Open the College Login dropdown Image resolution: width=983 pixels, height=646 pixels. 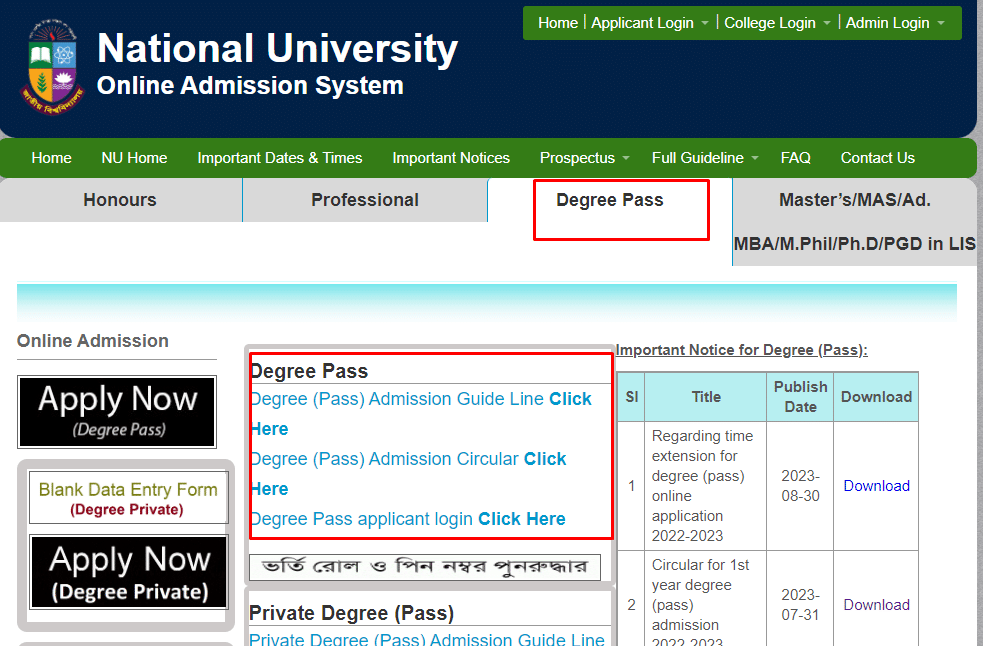[x=770, y=22]
